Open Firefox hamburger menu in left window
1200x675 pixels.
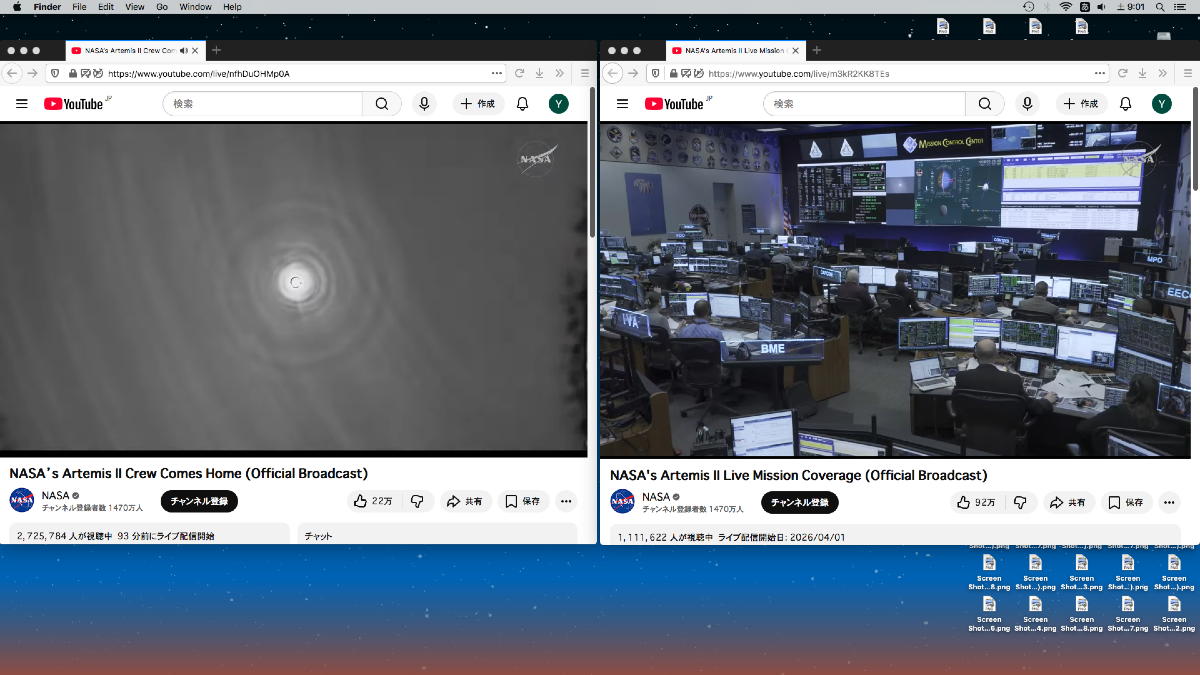click(x=585, y=73)
